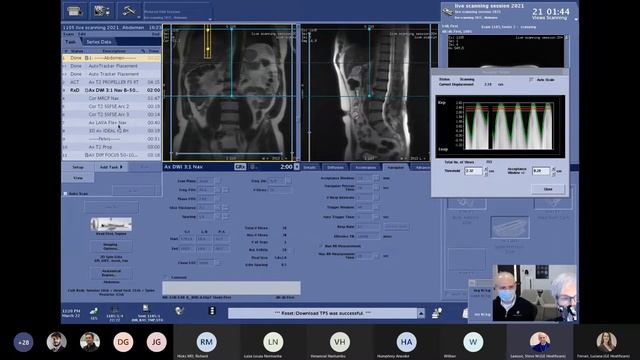640x360 pixels.
Task: Open the Navigator tab
Action: (396, 167)
